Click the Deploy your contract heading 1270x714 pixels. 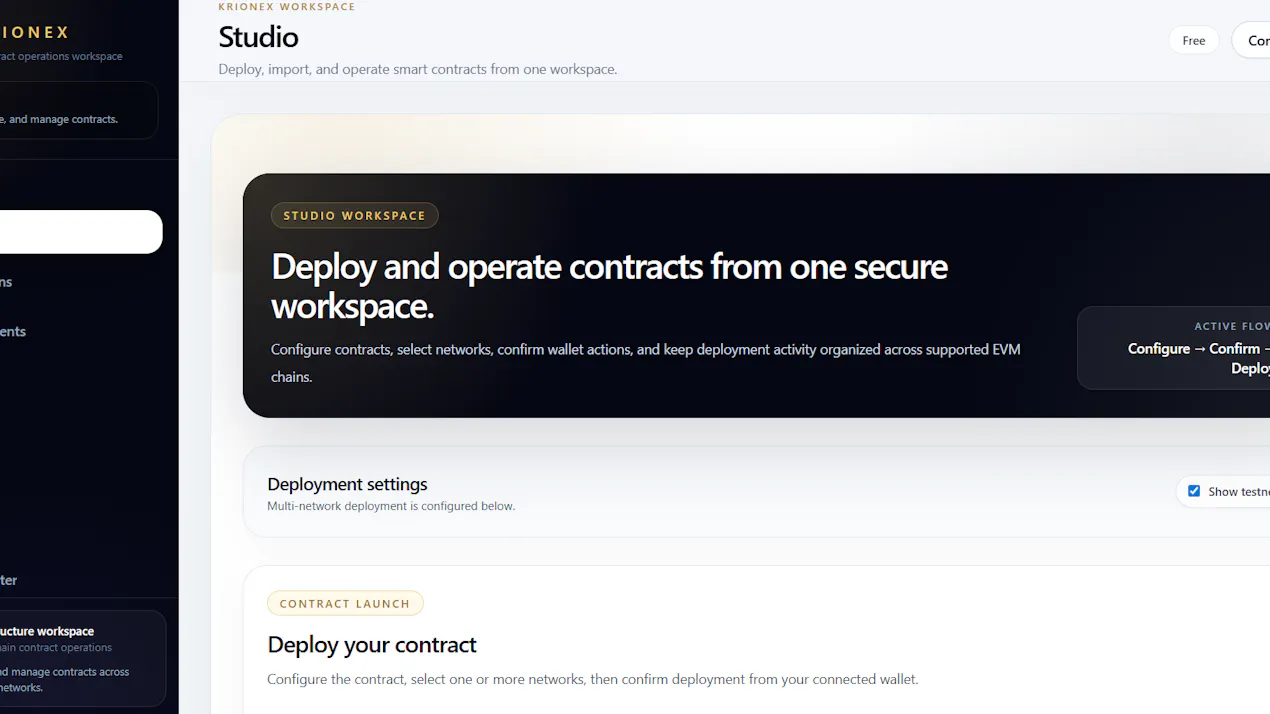point(372,645)
